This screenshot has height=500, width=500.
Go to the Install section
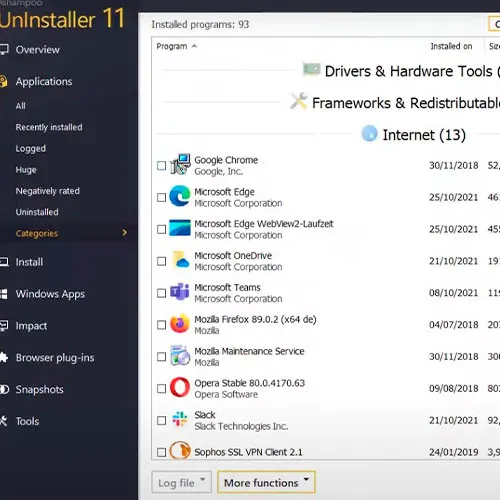point(29,262)
